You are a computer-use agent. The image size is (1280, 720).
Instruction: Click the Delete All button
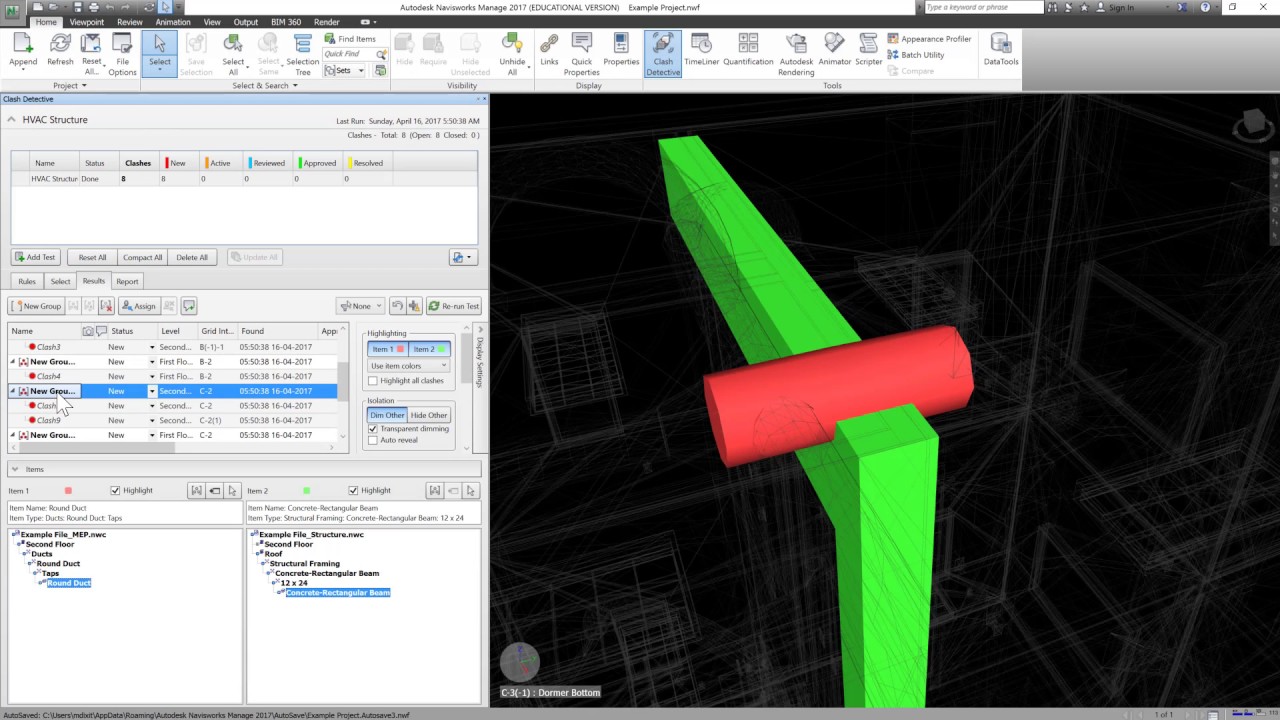click(x=192, y=257)
